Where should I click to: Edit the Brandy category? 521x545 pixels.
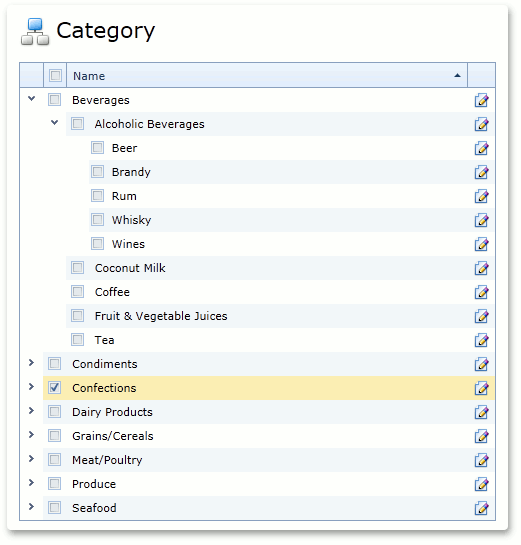point(481,172)
